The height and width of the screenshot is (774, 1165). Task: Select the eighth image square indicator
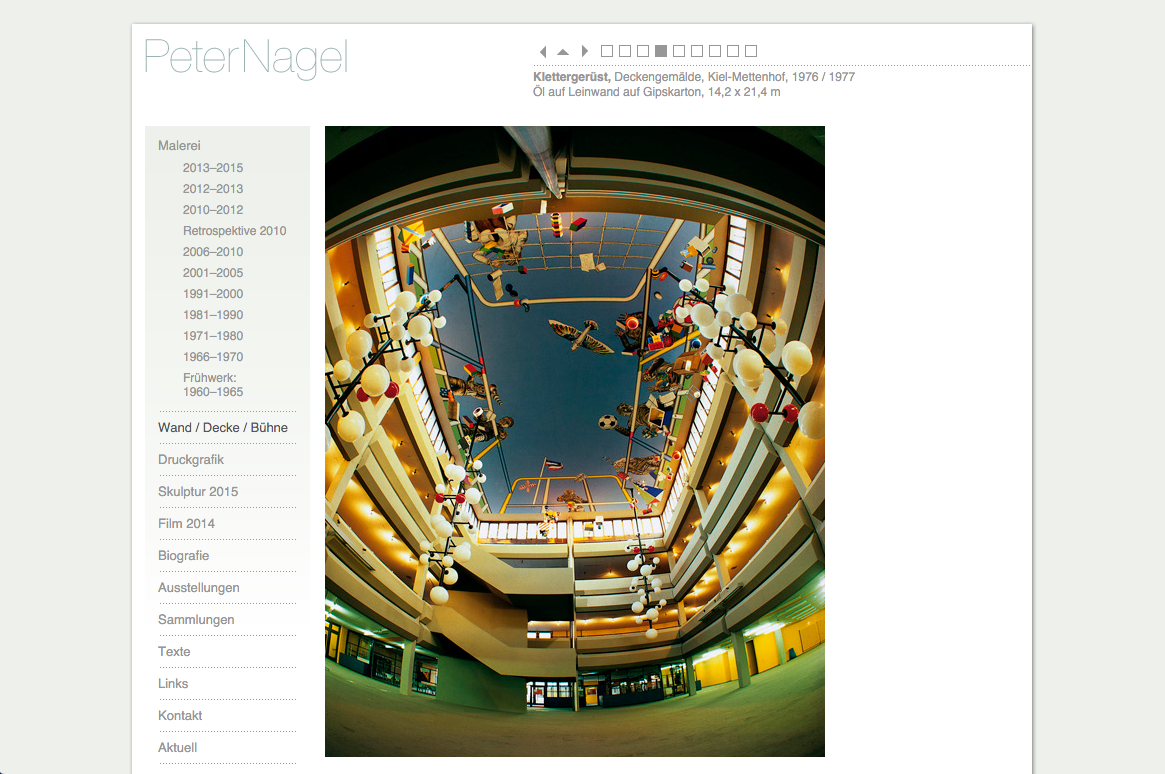[733, 51]
